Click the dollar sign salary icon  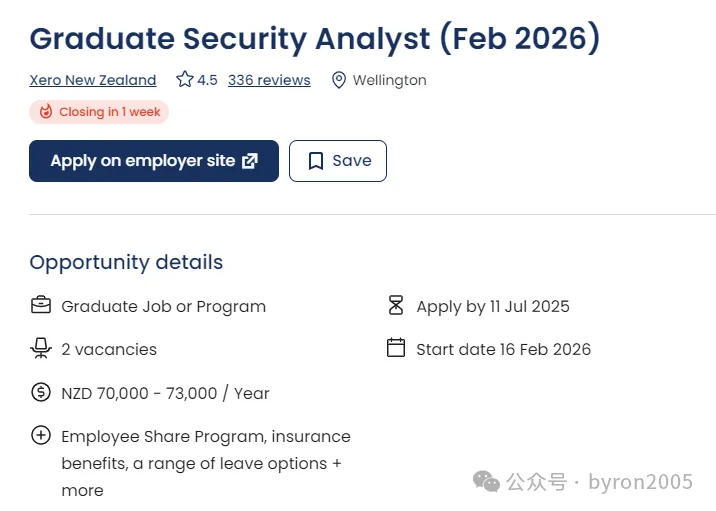(41, 393)
